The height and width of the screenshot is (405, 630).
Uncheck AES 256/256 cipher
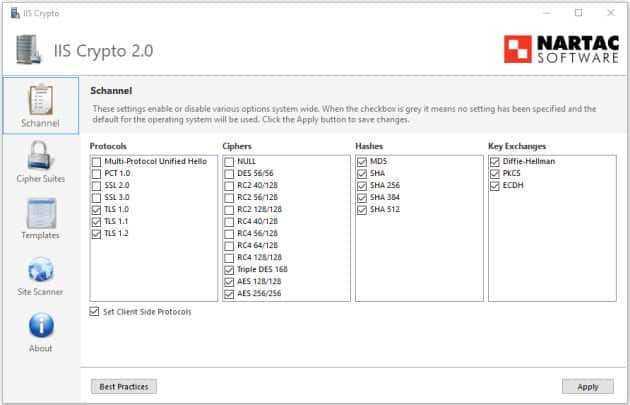229,294
